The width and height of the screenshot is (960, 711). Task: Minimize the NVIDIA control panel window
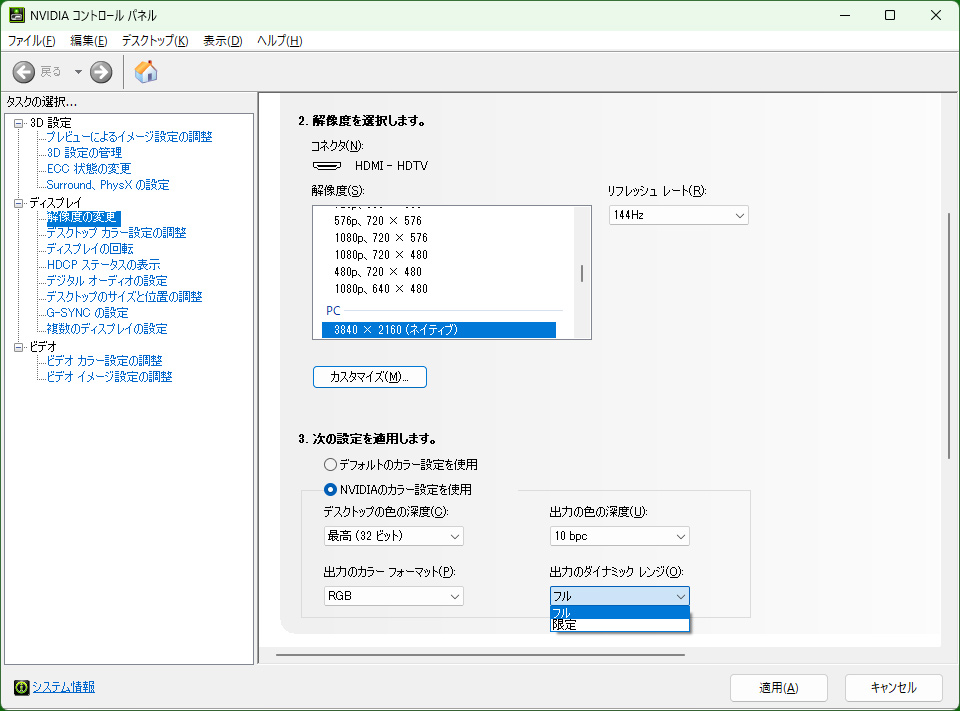[x=845, y=15]
